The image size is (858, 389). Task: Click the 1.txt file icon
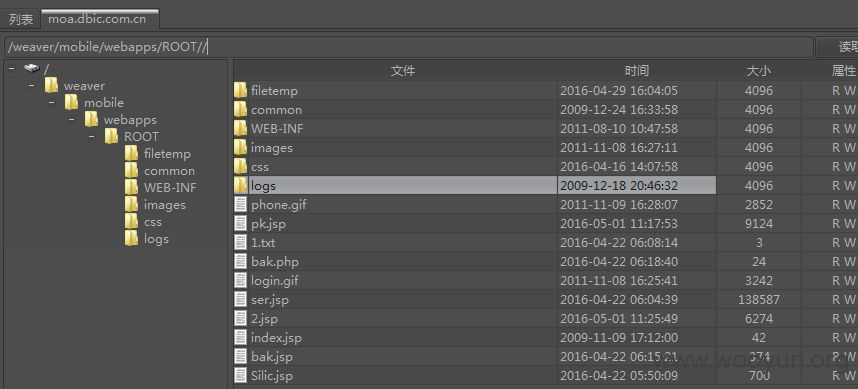[240, 242]
